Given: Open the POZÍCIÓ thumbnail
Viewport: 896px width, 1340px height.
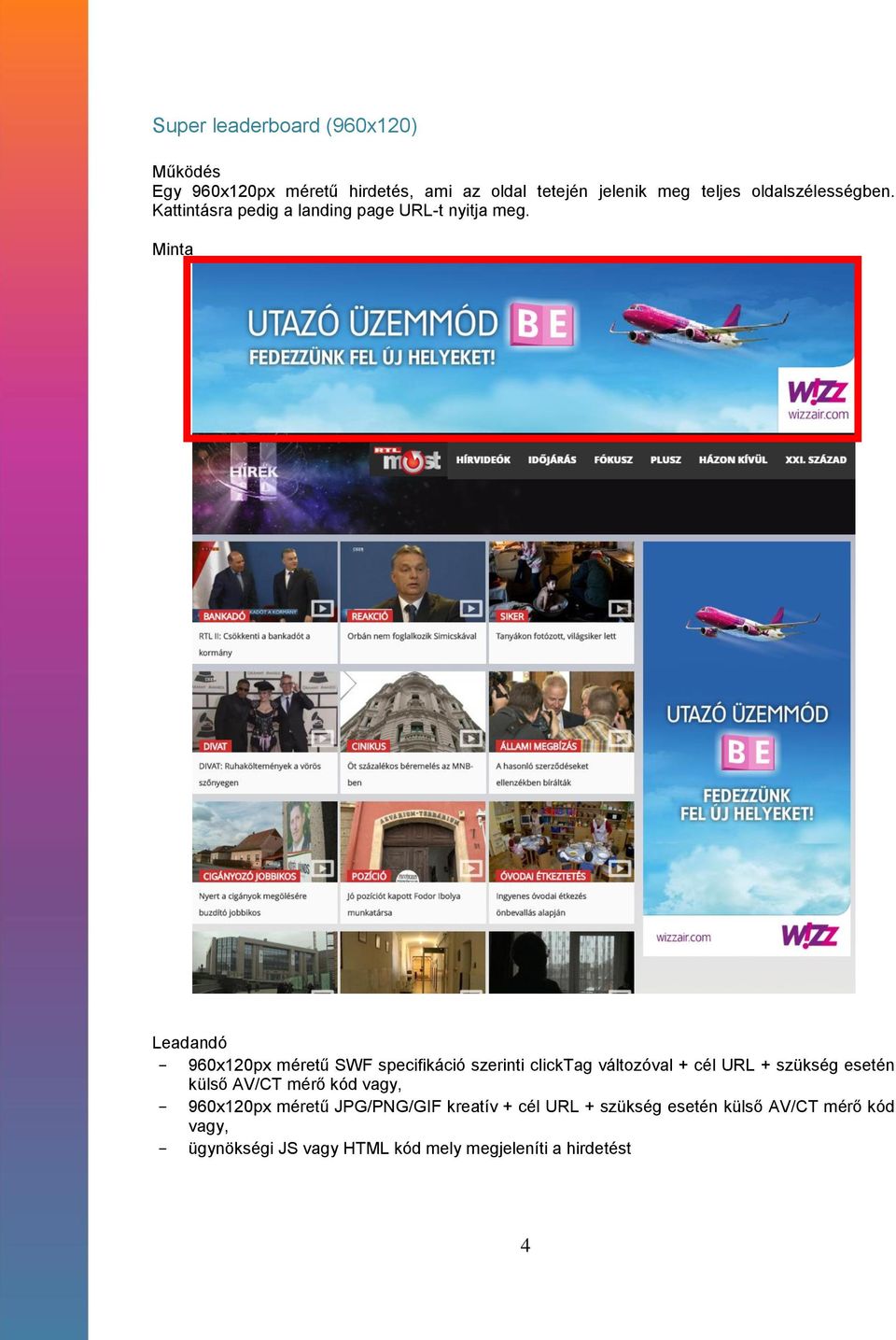Looking at the screenshot, I should click(x=413, y=841).
